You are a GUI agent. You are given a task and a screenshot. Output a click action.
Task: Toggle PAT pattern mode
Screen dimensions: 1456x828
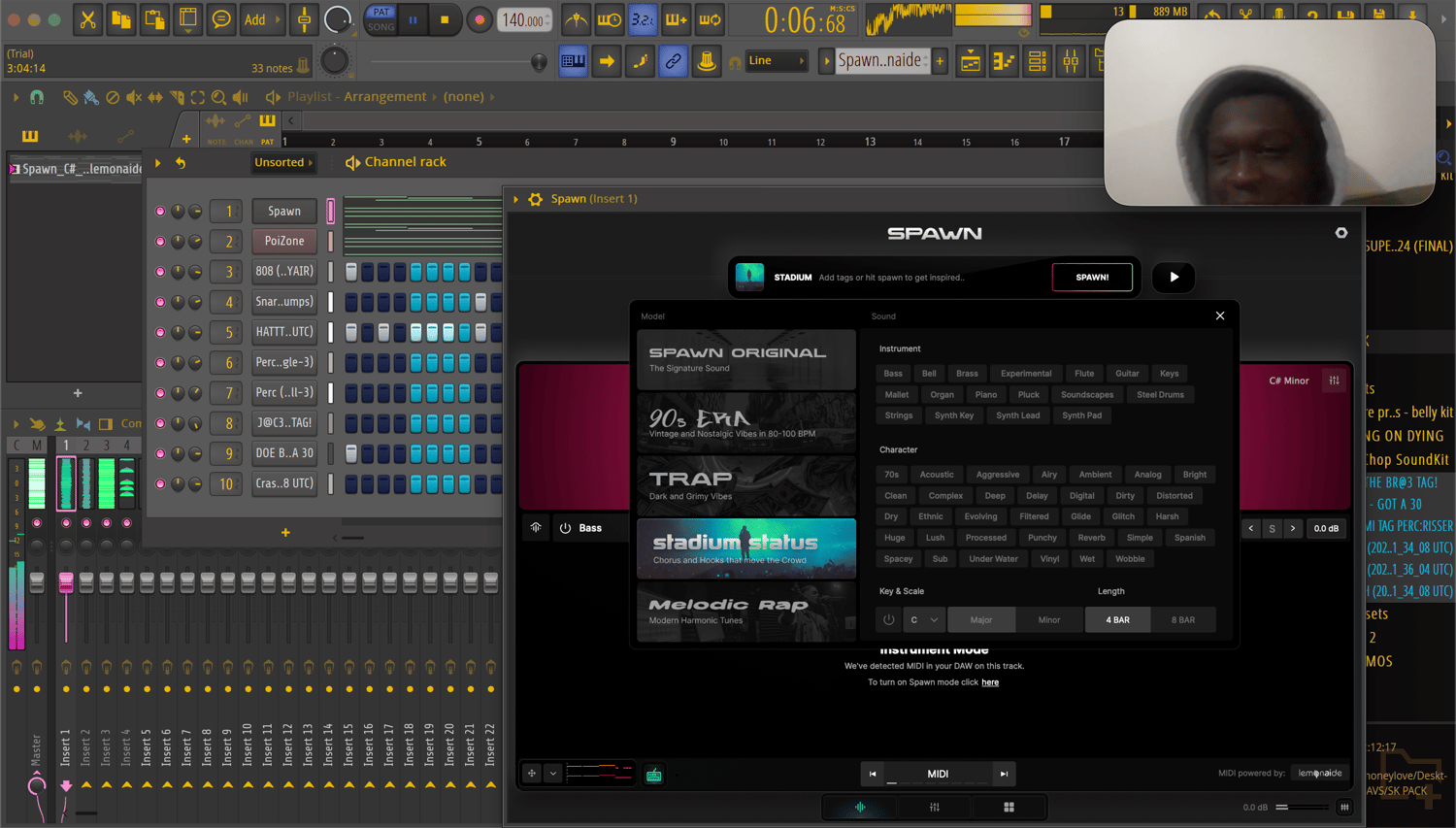coord(381,12)
